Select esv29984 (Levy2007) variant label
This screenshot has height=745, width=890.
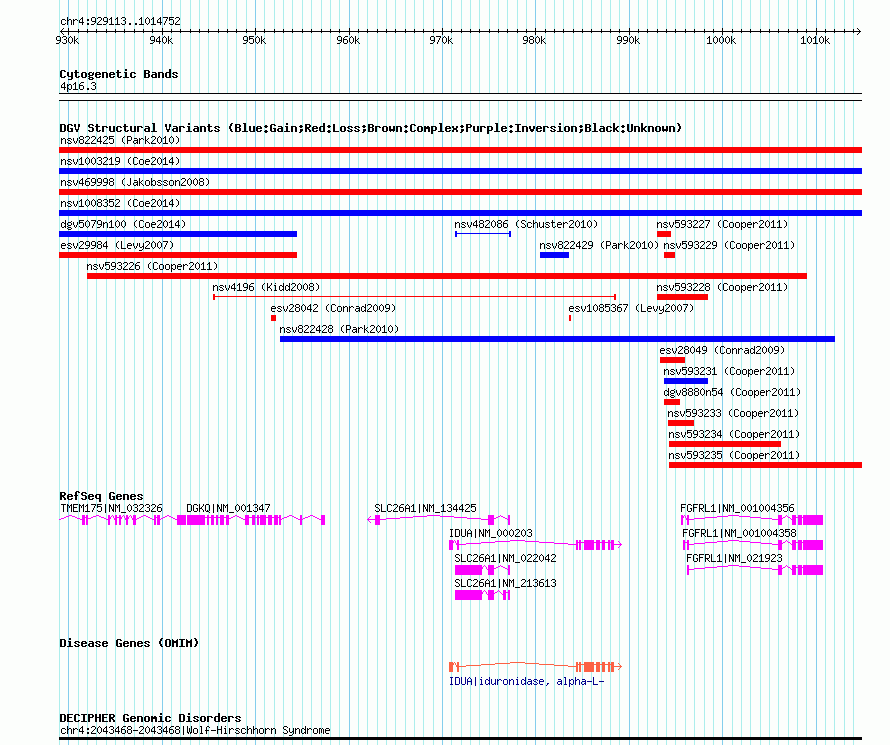click(117, 245)
